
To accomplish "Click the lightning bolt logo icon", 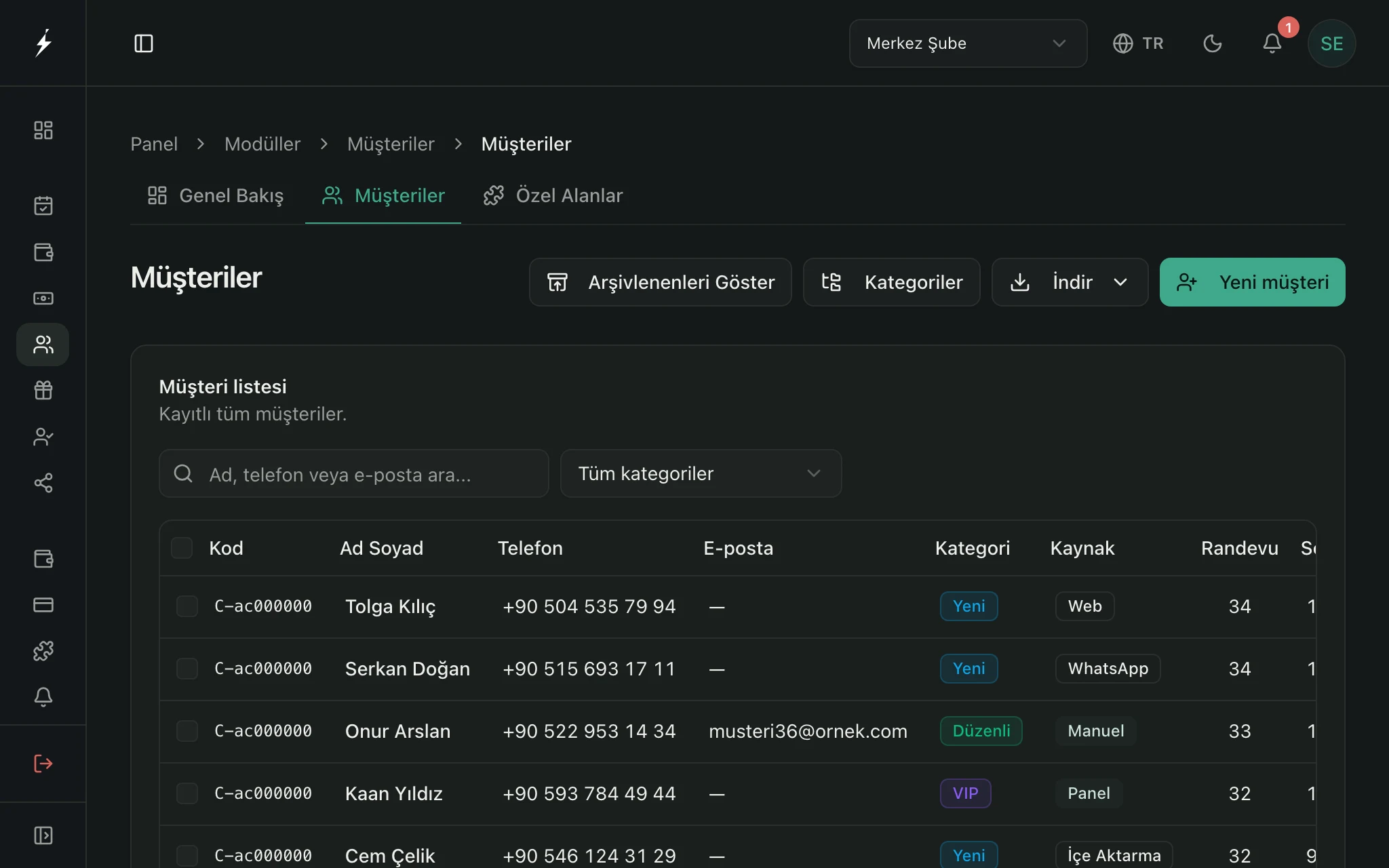I will (43, 43).
